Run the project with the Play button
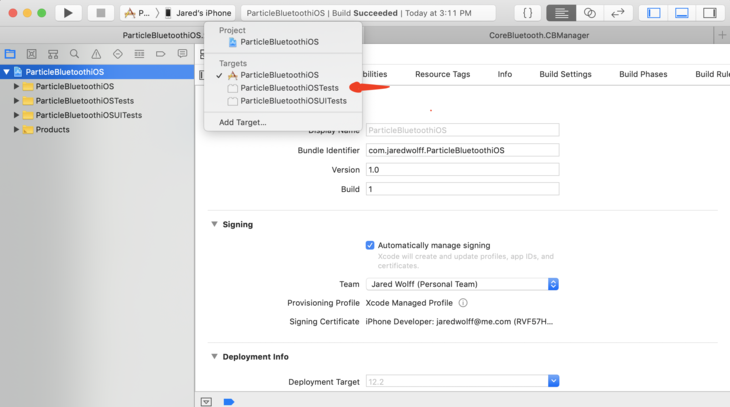Viewport: 730px width, 407px height. [x=68, y=13]
